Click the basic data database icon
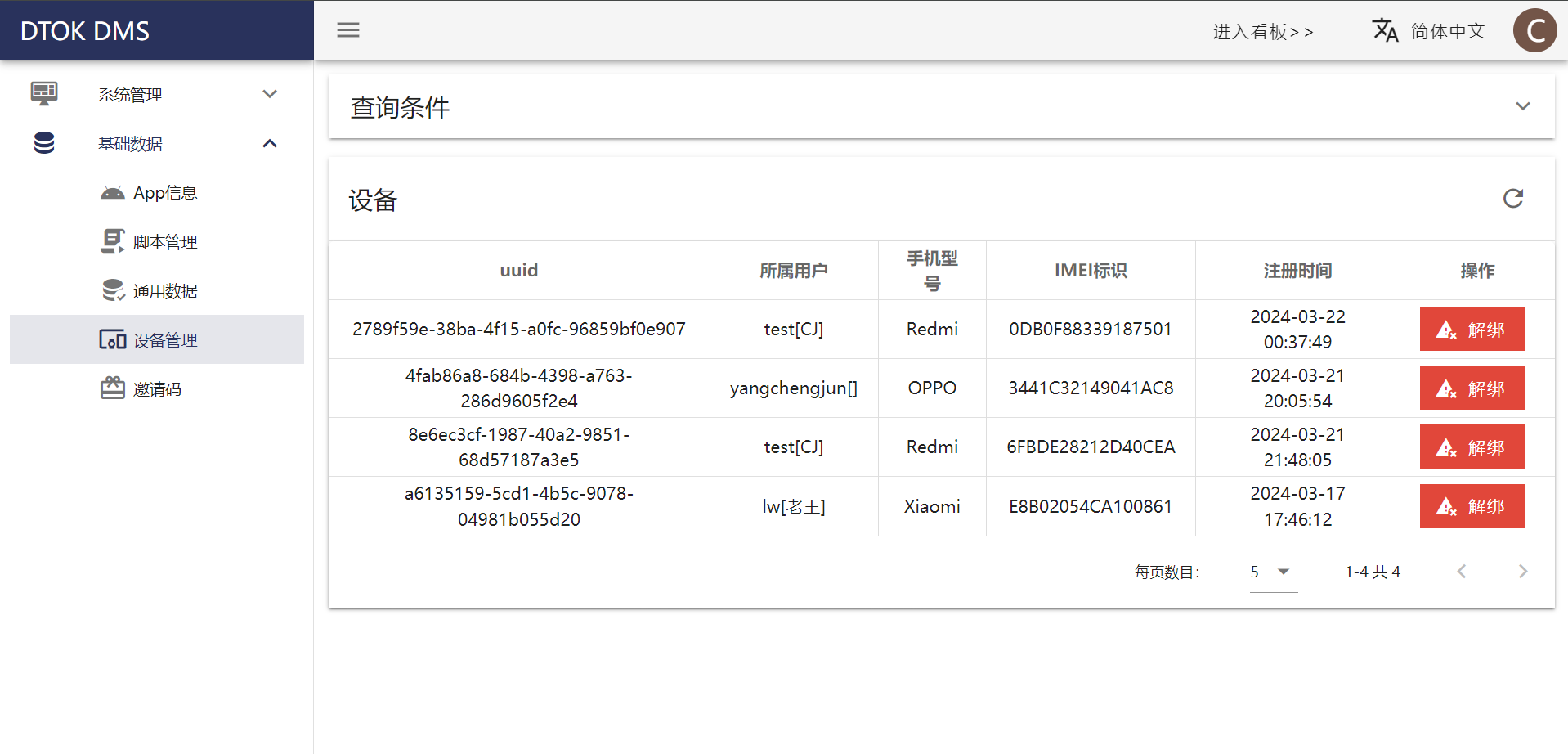 [44, 143]
